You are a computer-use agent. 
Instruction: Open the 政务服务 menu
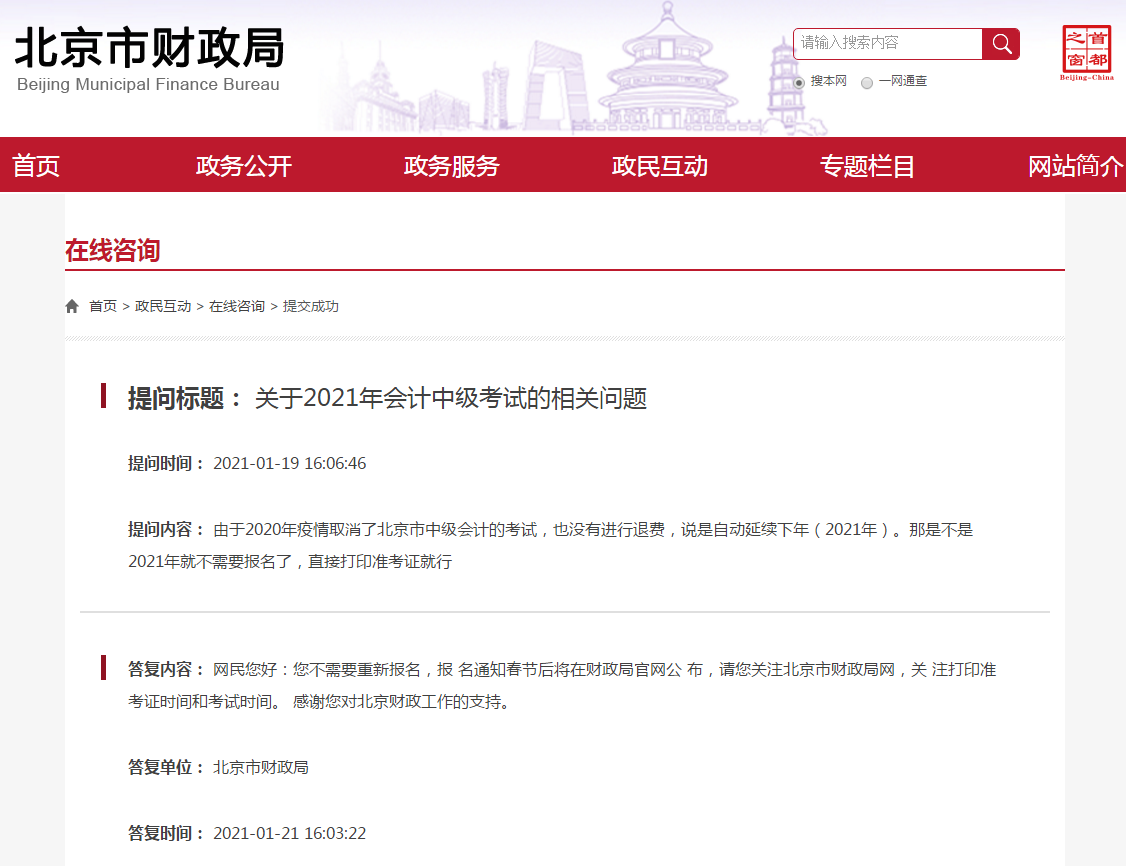[451, 165]
